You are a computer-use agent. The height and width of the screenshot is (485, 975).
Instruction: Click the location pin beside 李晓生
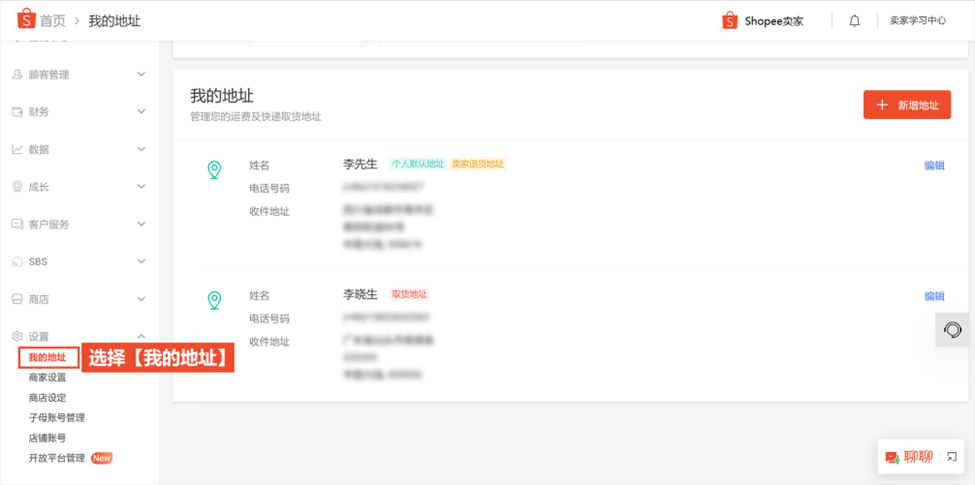click(214, 300)
